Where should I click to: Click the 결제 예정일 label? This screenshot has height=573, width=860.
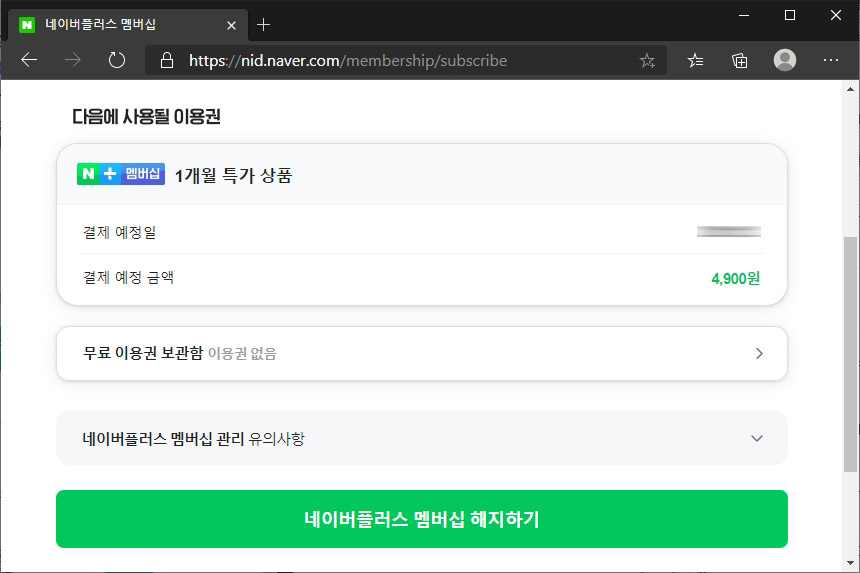point(120,232)
